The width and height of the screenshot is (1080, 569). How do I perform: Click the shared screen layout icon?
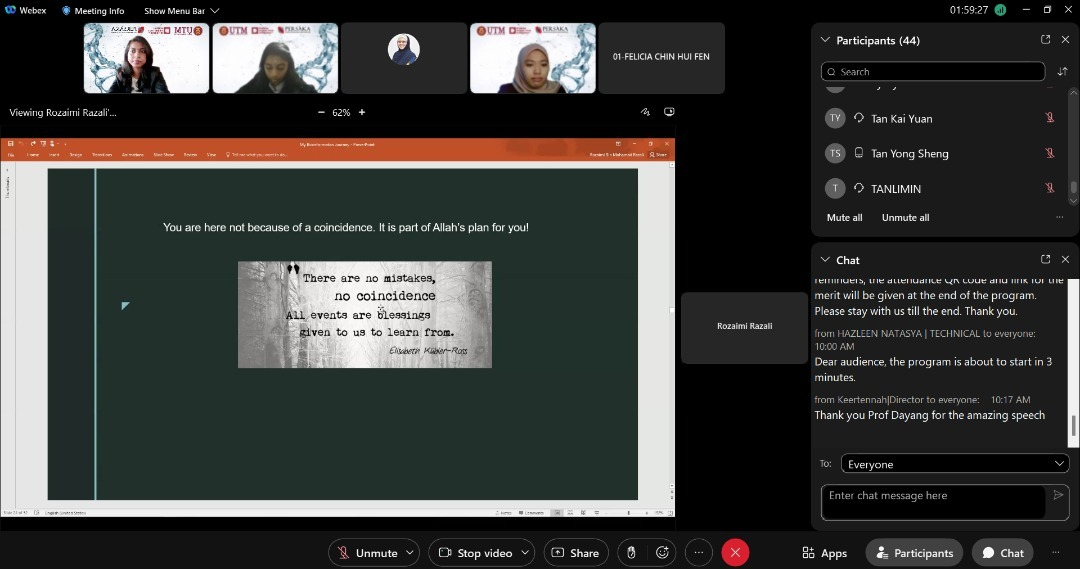pos(669,112)
